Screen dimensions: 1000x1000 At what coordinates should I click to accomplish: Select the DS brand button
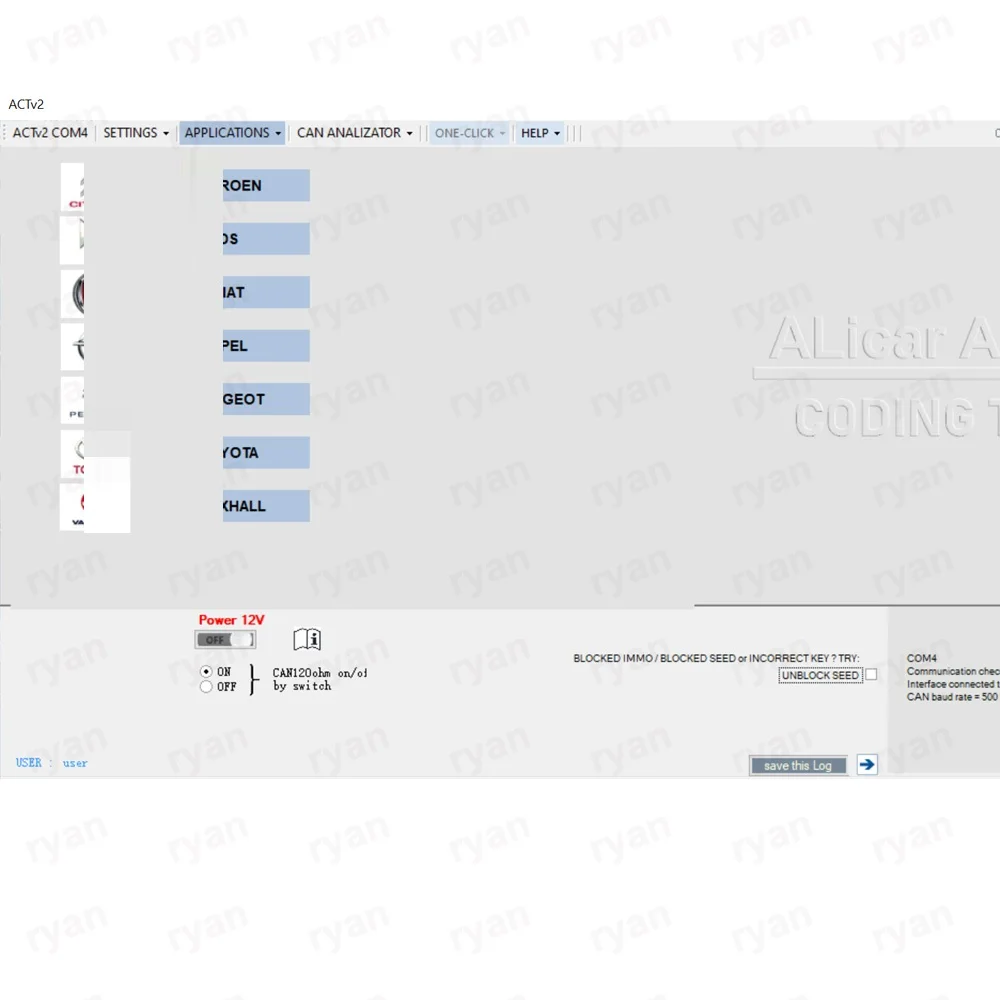(x=266, y=239)
